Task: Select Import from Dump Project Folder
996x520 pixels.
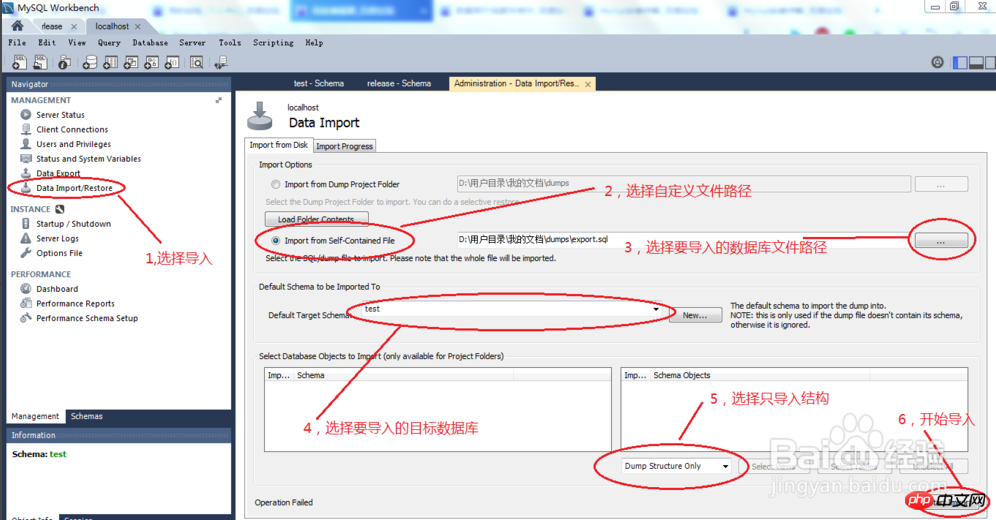Action: click(276, 185)
